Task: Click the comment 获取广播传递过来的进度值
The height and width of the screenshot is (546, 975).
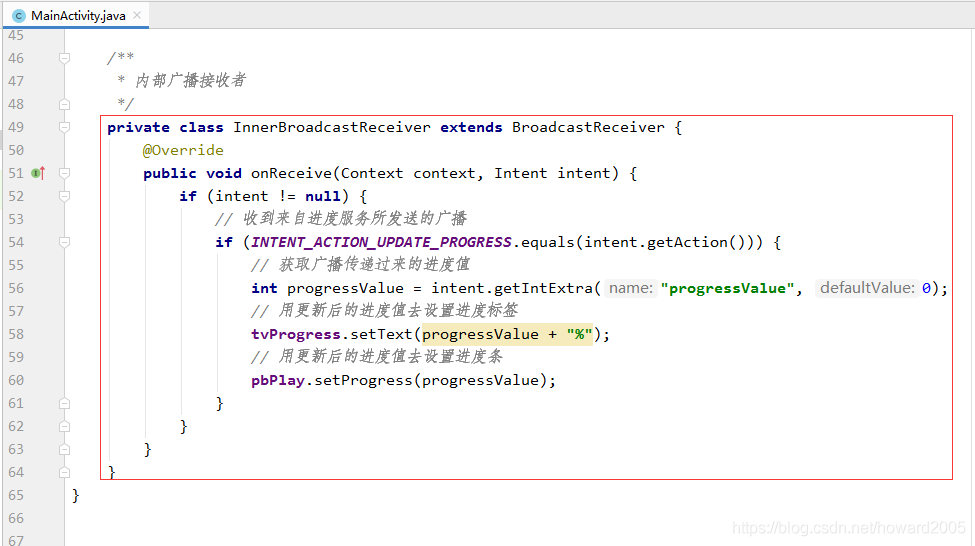Action: 374,265
